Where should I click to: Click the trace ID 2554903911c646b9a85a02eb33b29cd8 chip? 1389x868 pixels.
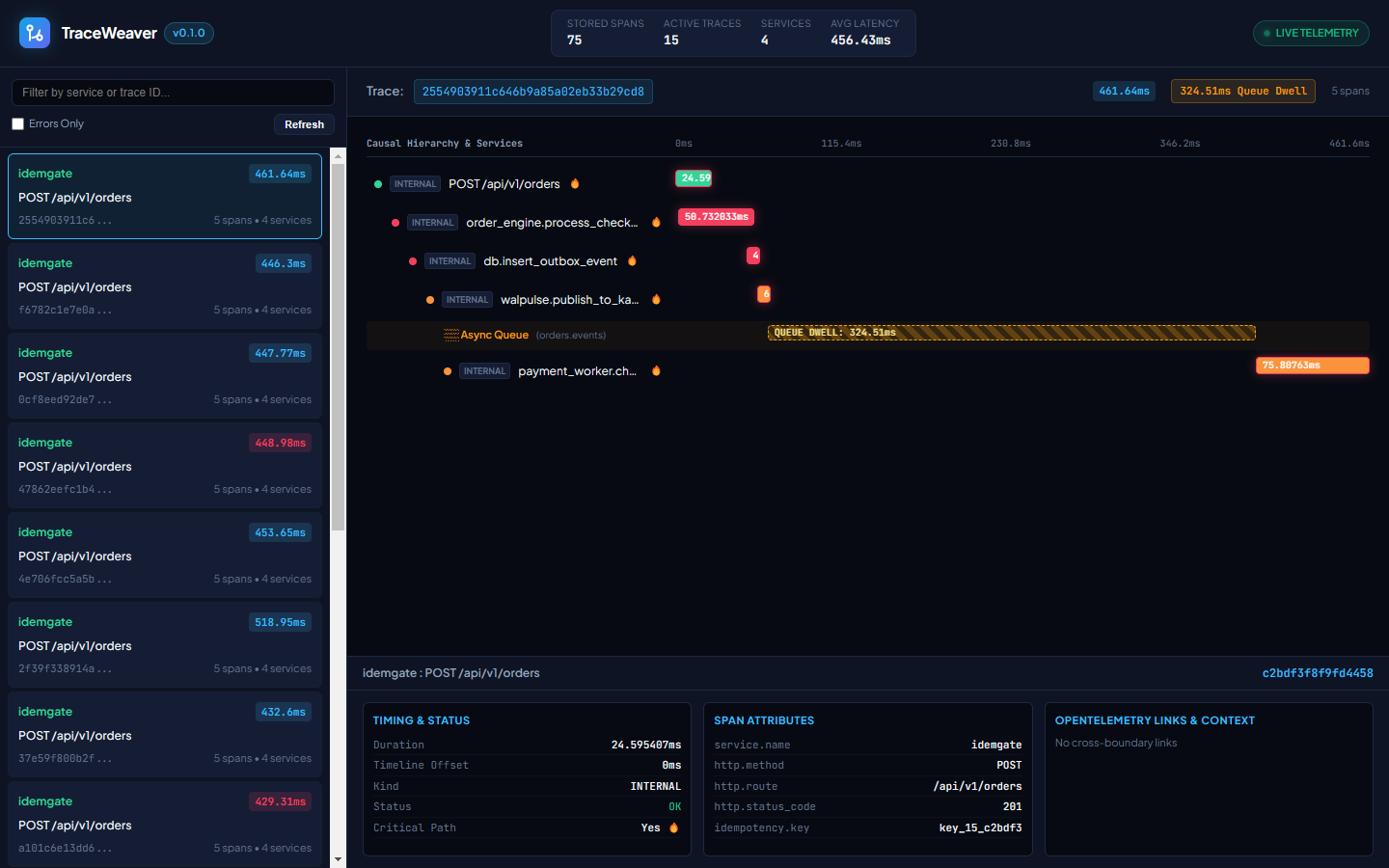click(533, 92)
